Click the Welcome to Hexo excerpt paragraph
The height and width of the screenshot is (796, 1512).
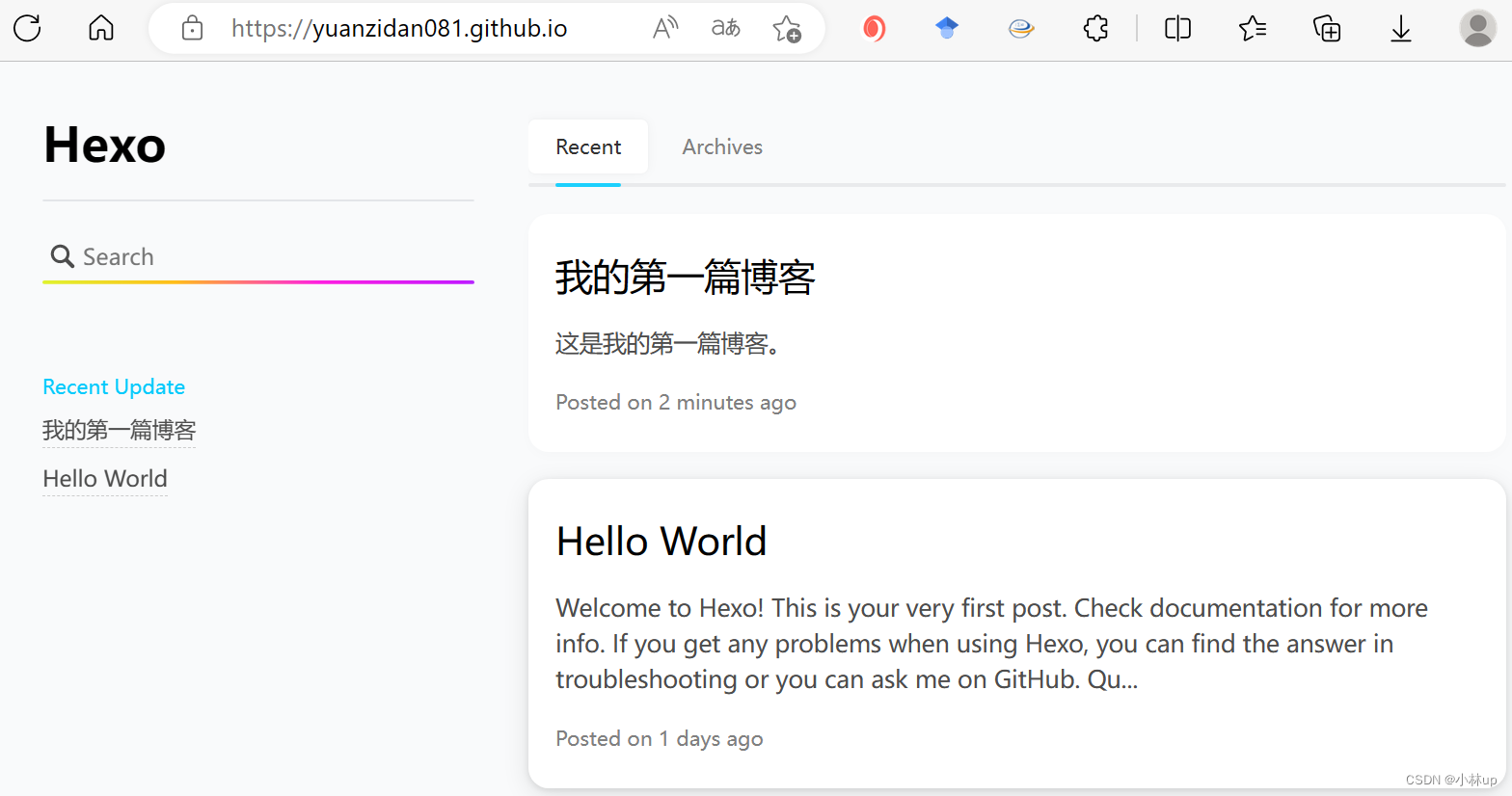991,644
